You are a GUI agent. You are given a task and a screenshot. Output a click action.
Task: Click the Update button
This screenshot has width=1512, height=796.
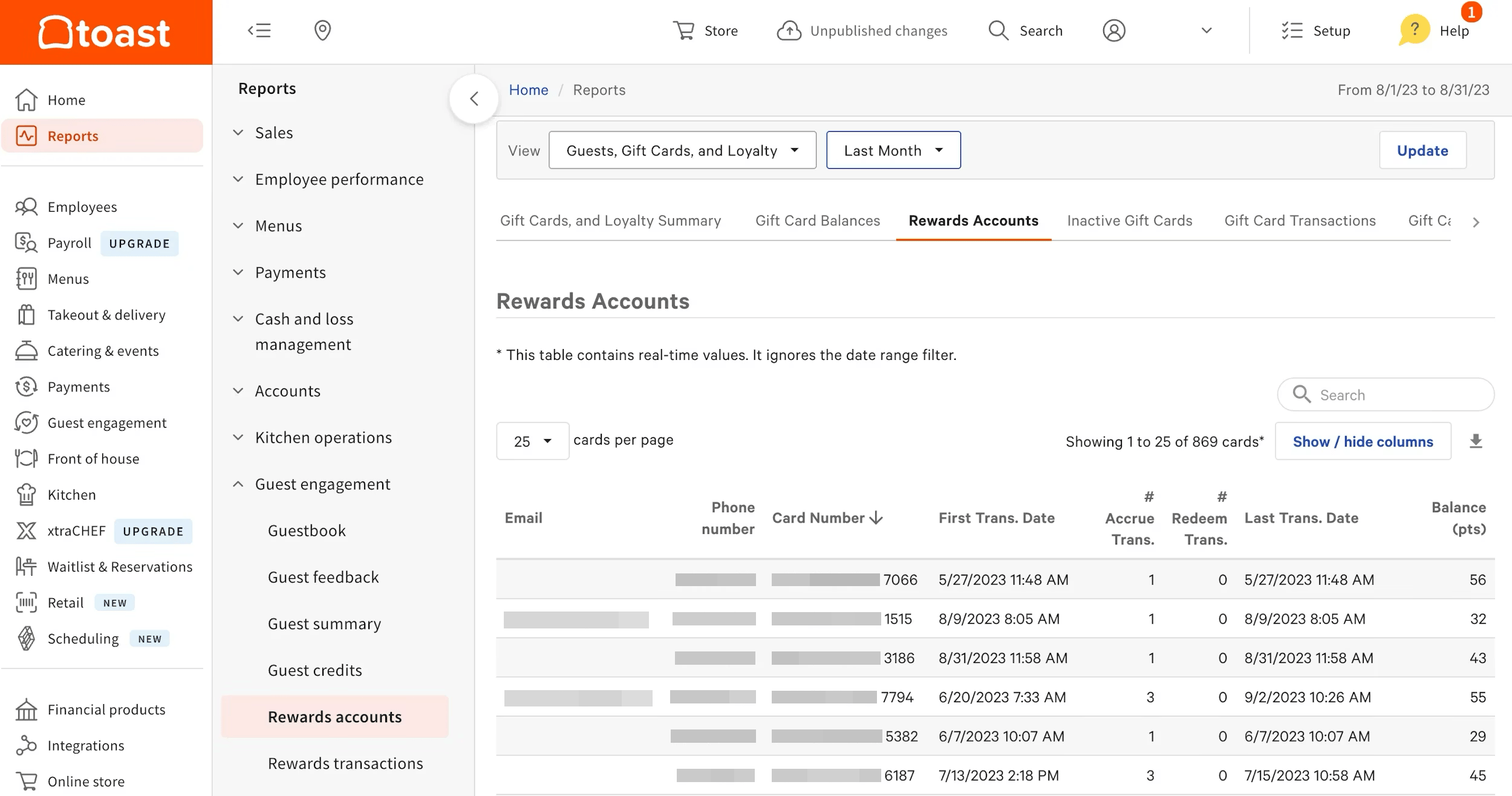pos(1422,150)
